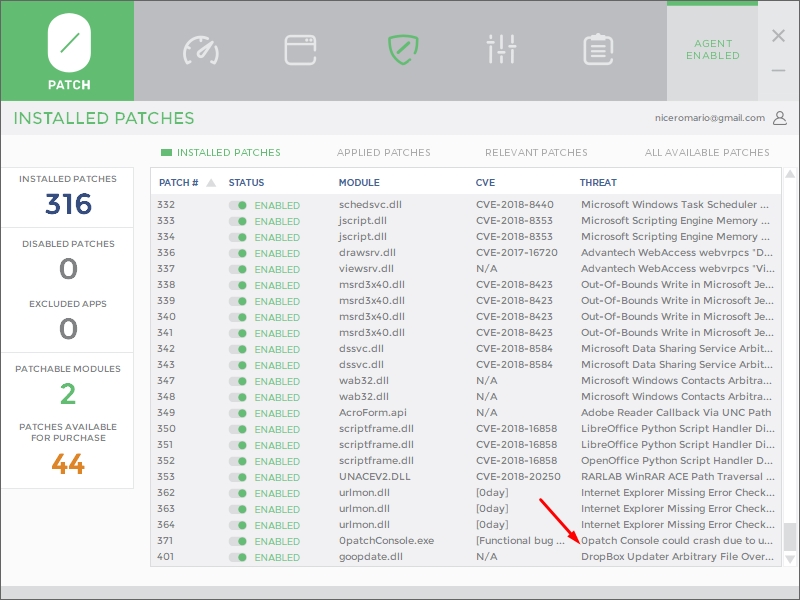Open the dashboard speedometer icon
Image resolution: width=800 pixels, height=600 pixels.
pos(200,49)
